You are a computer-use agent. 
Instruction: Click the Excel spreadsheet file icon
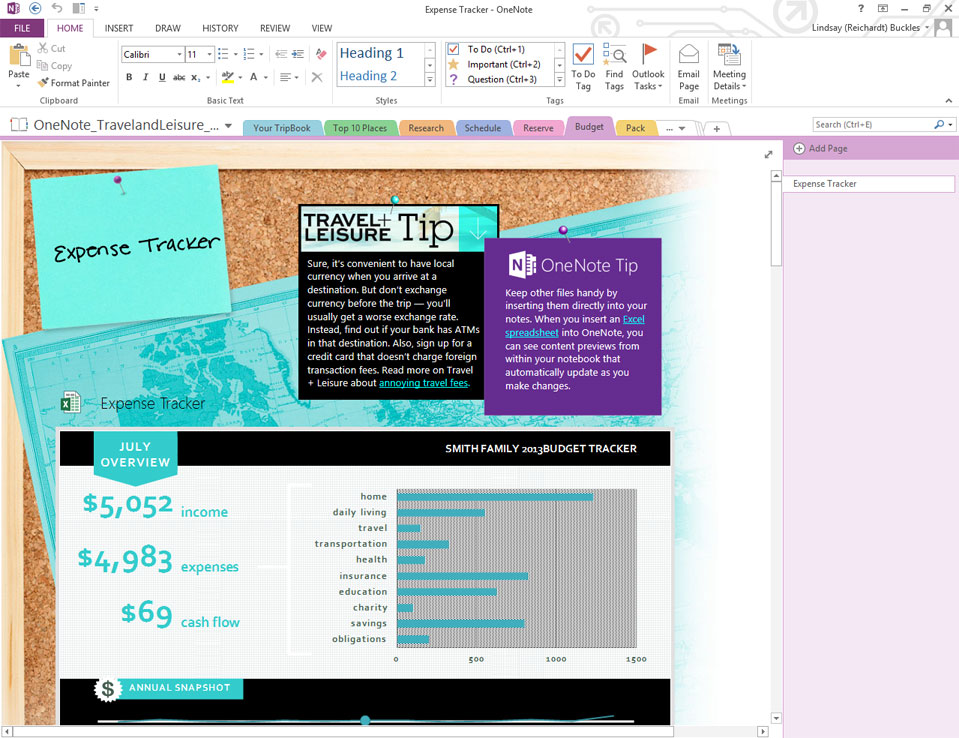tap(70, 402)
